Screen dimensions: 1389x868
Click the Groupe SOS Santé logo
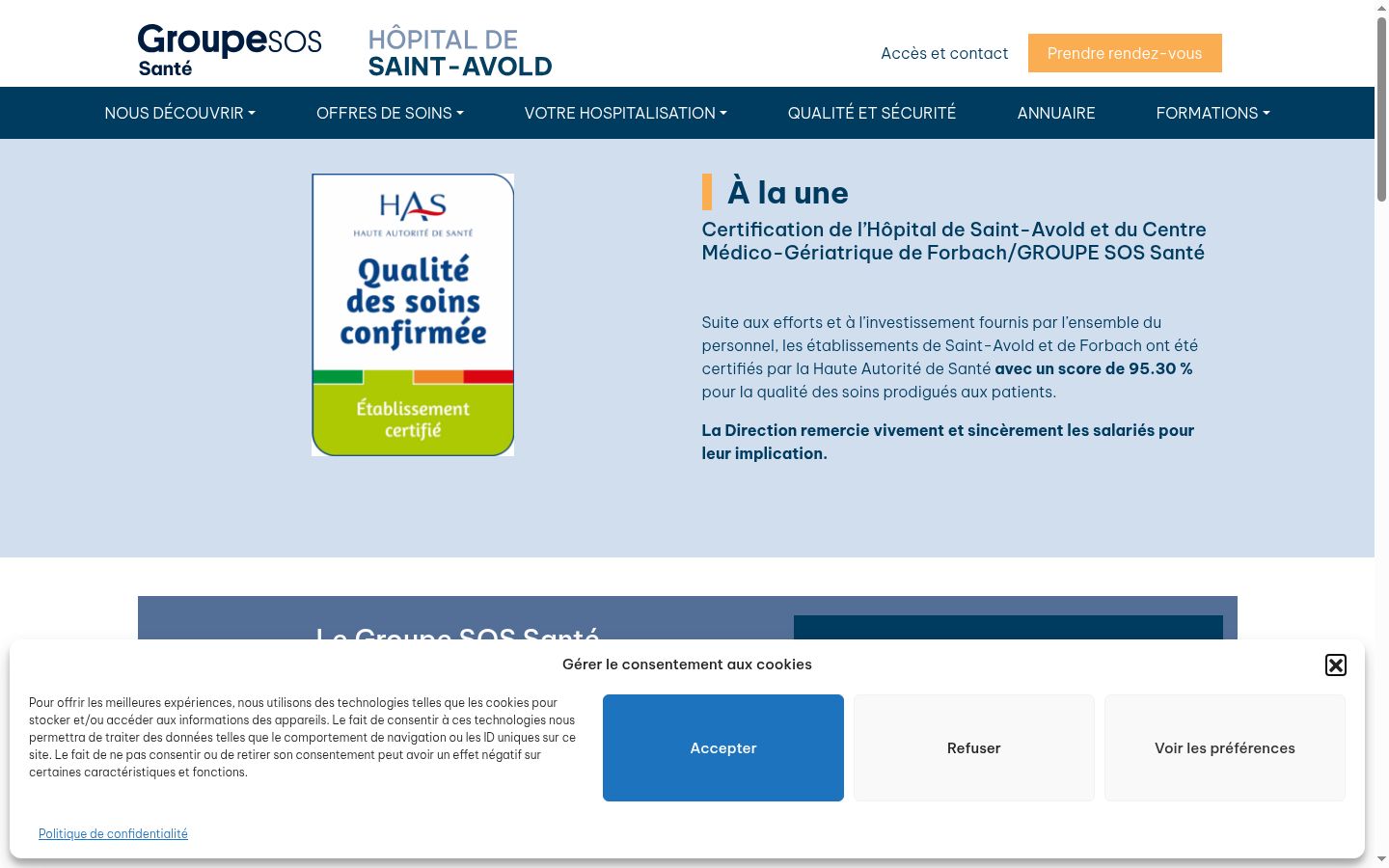click(230, 50)
